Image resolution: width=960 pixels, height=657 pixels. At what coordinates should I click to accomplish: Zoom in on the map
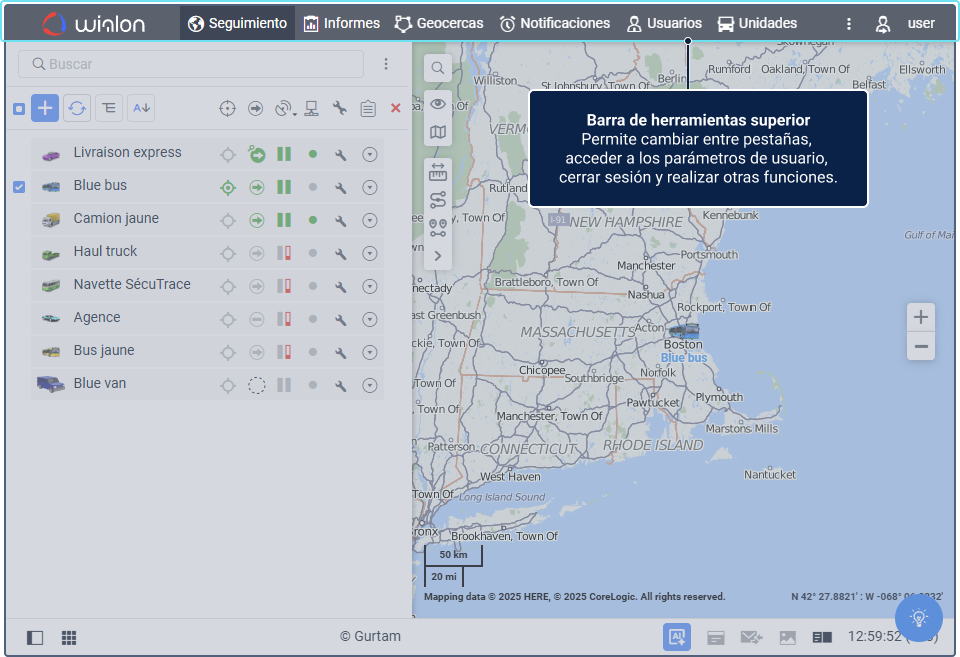(x=920, y=317)
